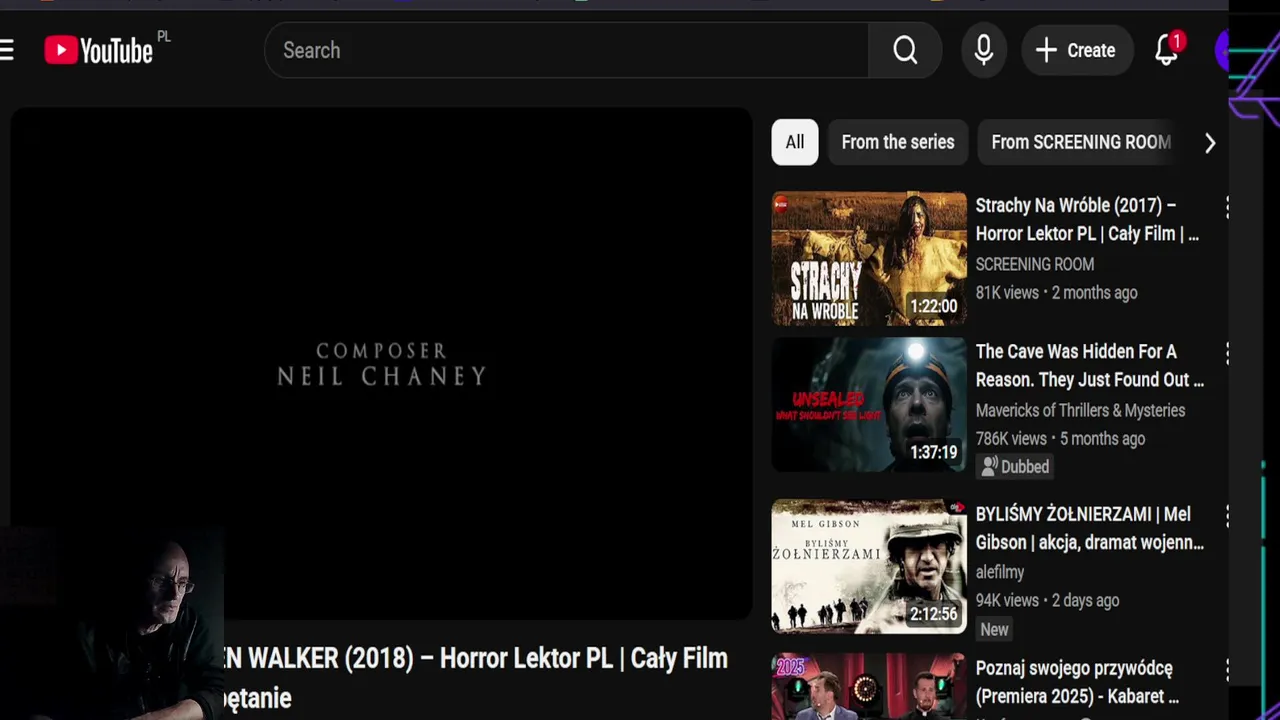Focus the Search input field
The height and width of the screenshot is (720, 1280).
(x=567, y=50)
